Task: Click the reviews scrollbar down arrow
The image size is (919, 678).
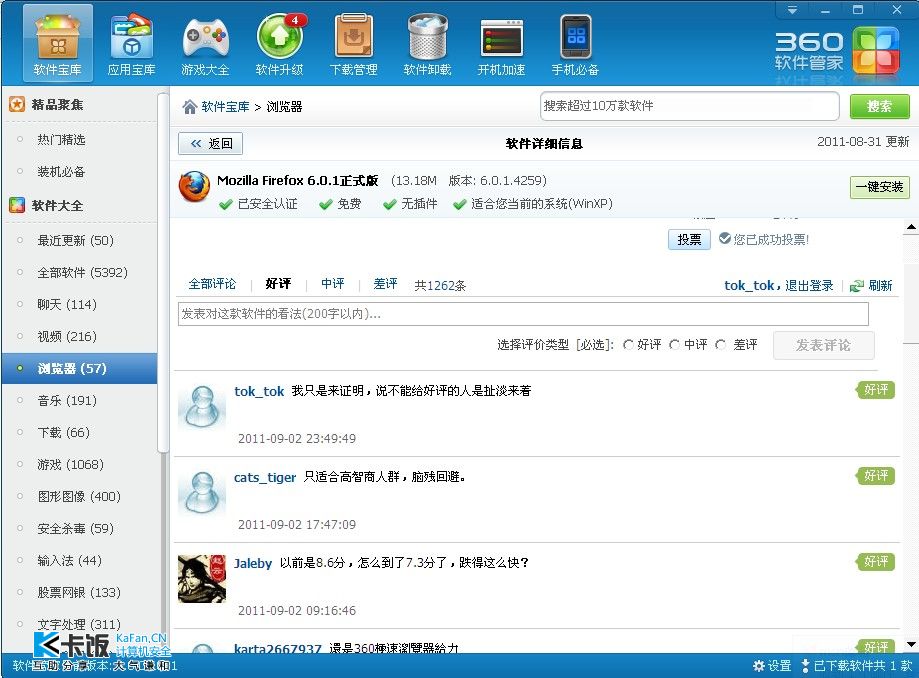Action: [x=911, y=645]
